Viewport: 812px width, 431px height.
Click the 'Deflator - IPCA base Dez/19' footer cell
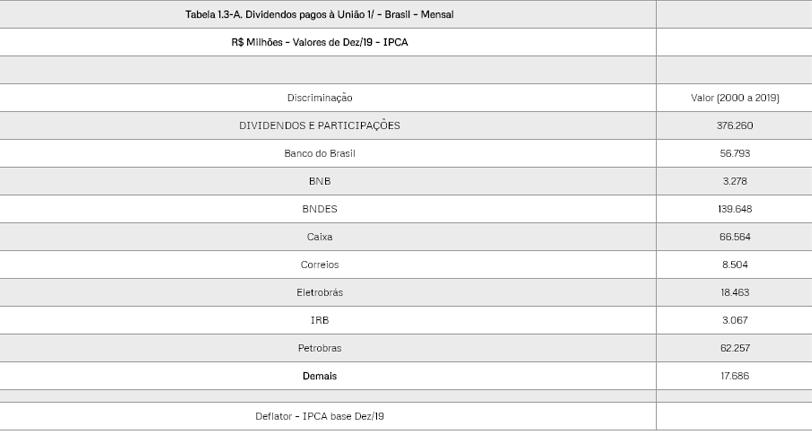(319, 415)
